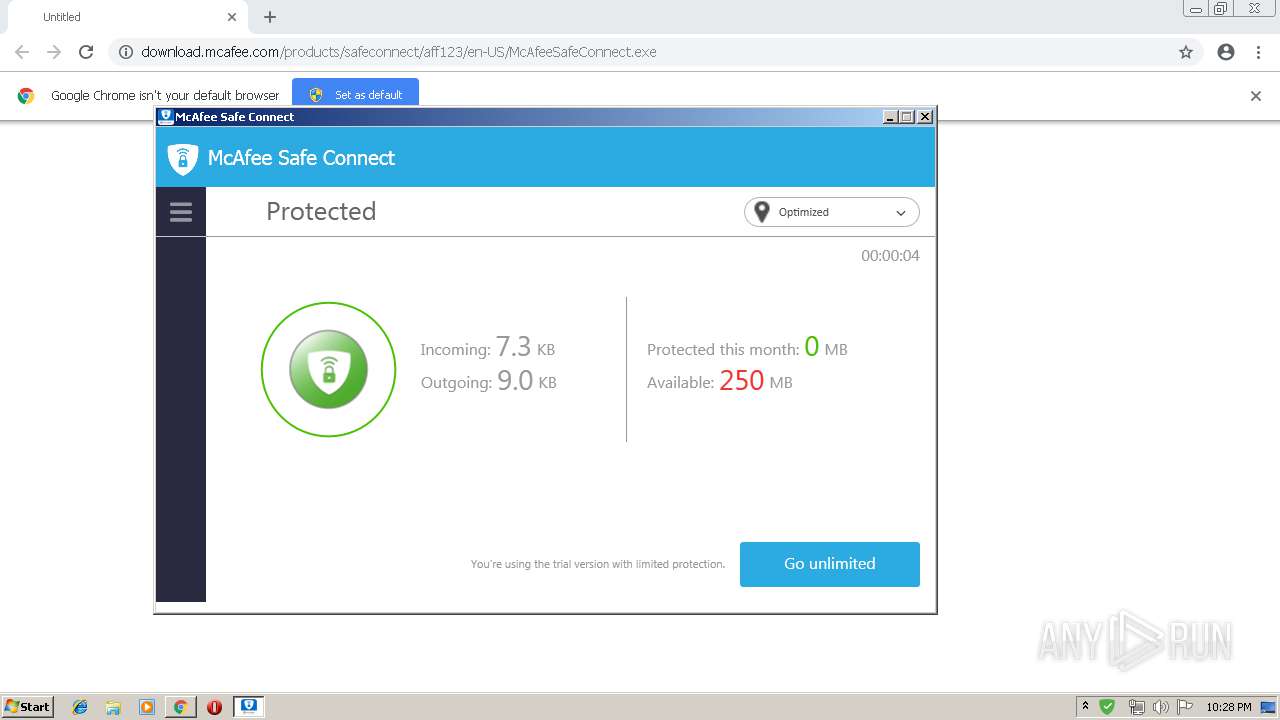Open the Opera icon in taskbar
The image size is (1280, 720).
tap(214, 707)
